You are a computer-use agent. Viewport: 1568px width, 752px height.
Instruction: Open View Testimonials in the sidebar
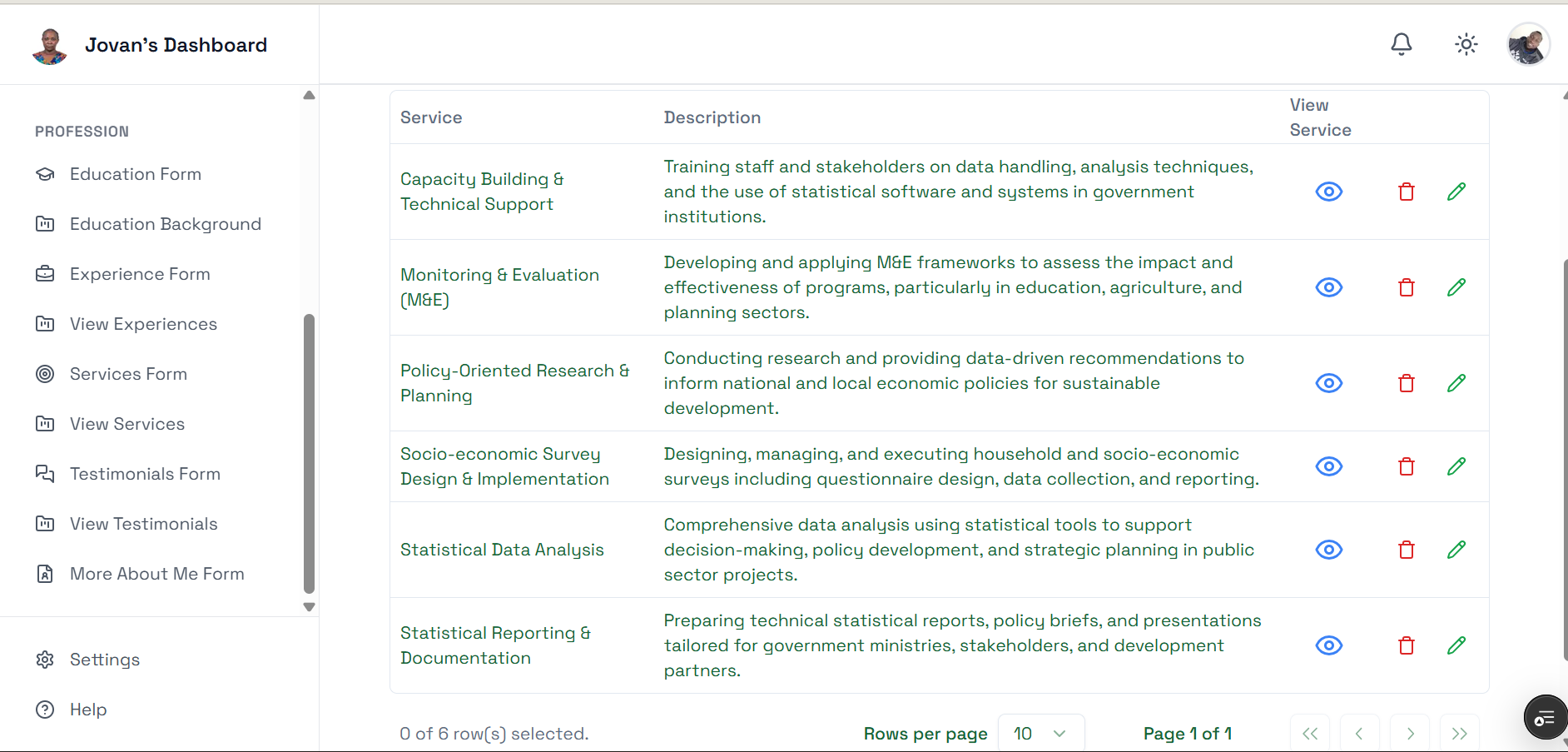pyautogui.click(x=143, y=524)
